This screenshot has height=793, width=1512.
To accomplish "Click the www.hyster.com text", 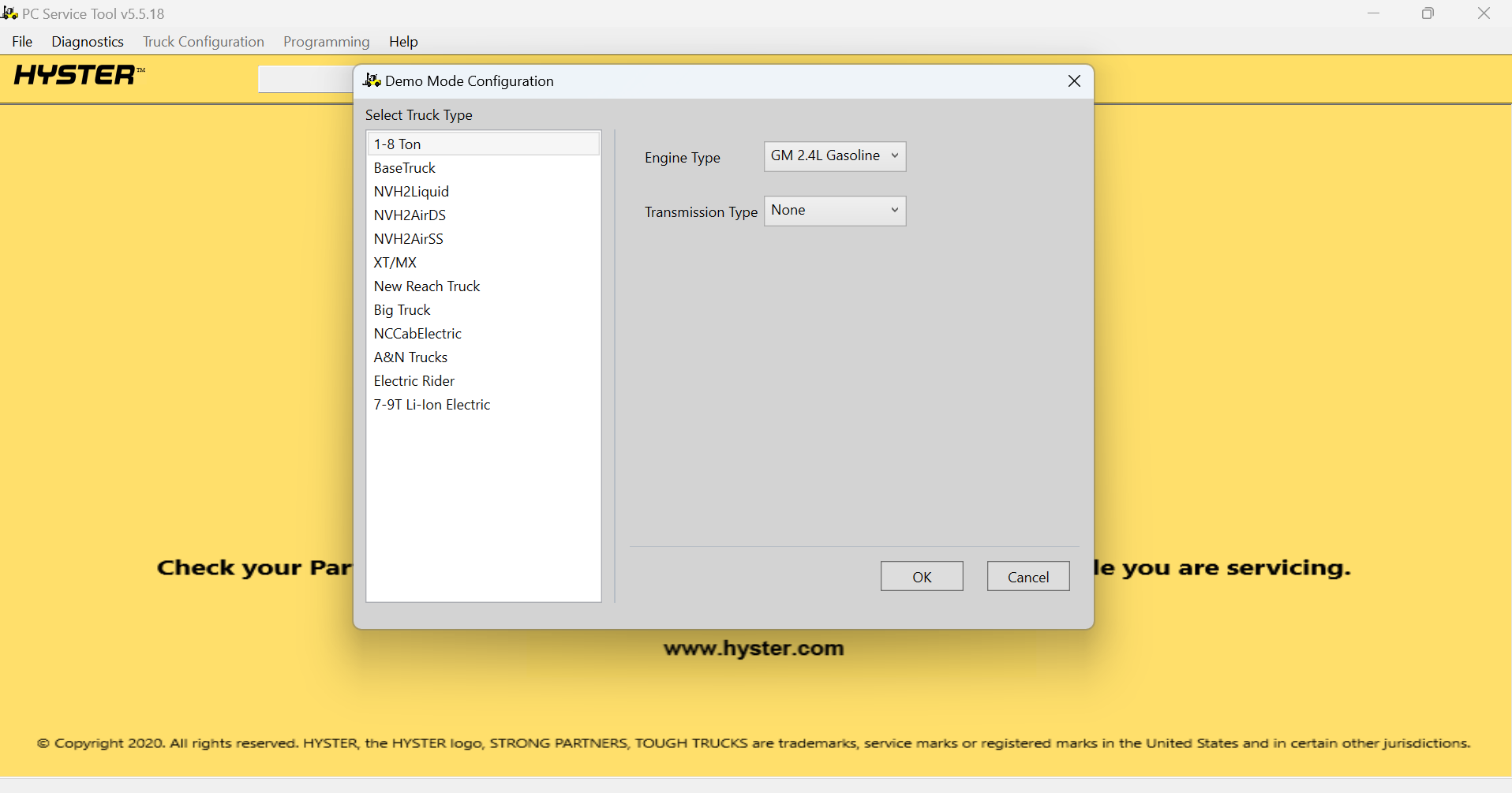I will [754, 649].
